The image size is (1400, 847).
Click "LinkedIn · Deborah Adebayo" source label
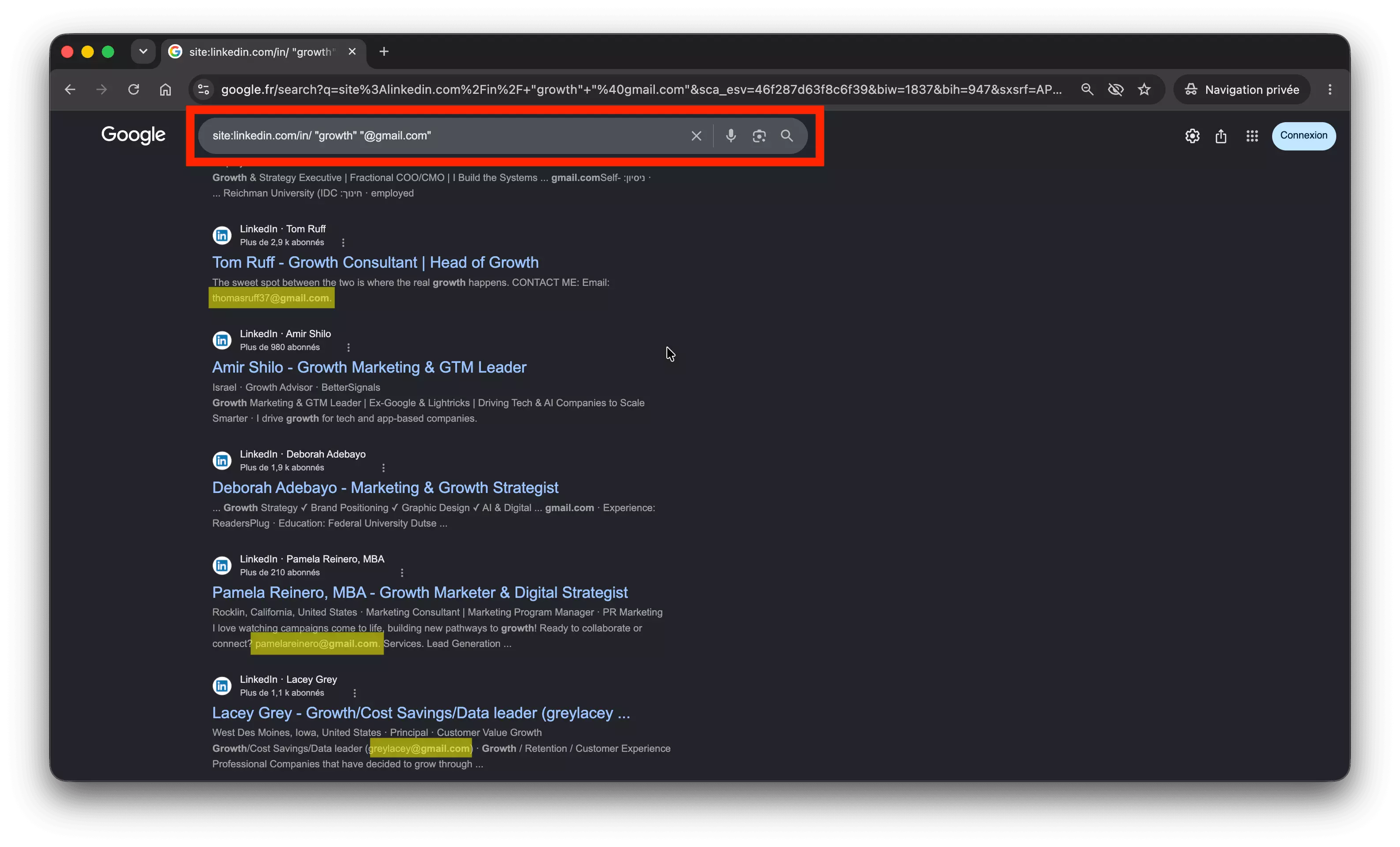tap(302, 454)
